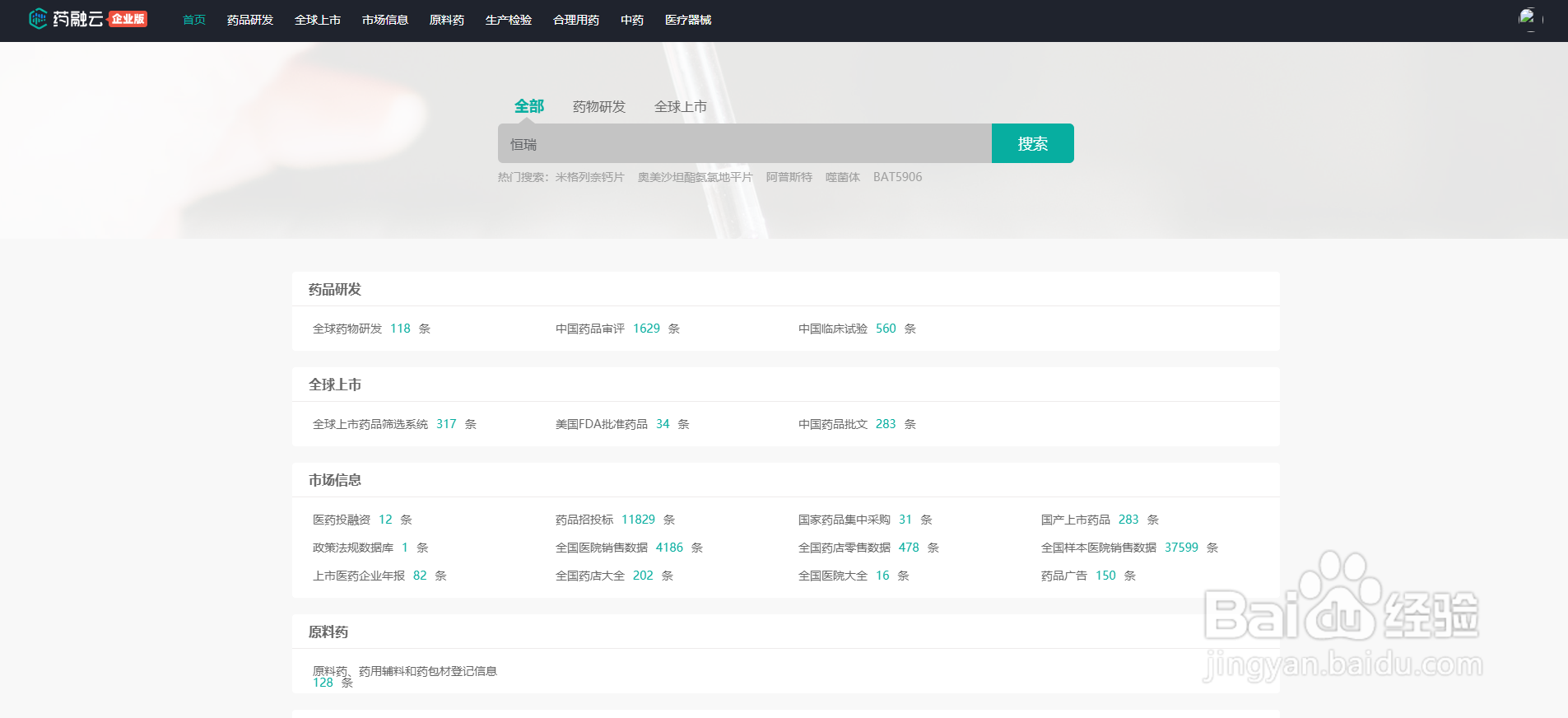Open the 原料药 navigation menu
The image size is (1568, 718).
tap(447, 20)
